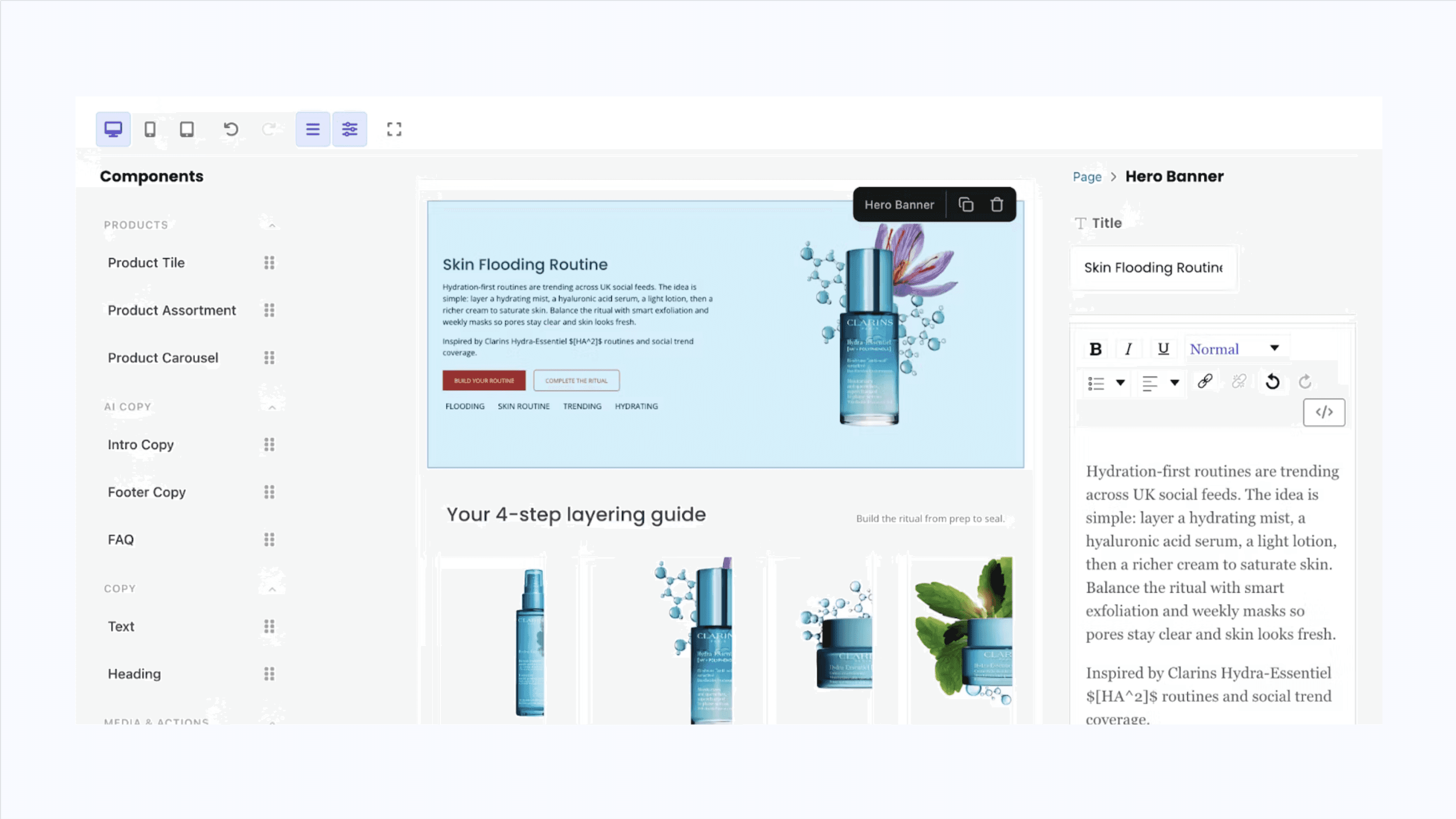Go back to Page breadcrumb
This screenshot has width=1456, height=819.
(x=1087, y=177)
